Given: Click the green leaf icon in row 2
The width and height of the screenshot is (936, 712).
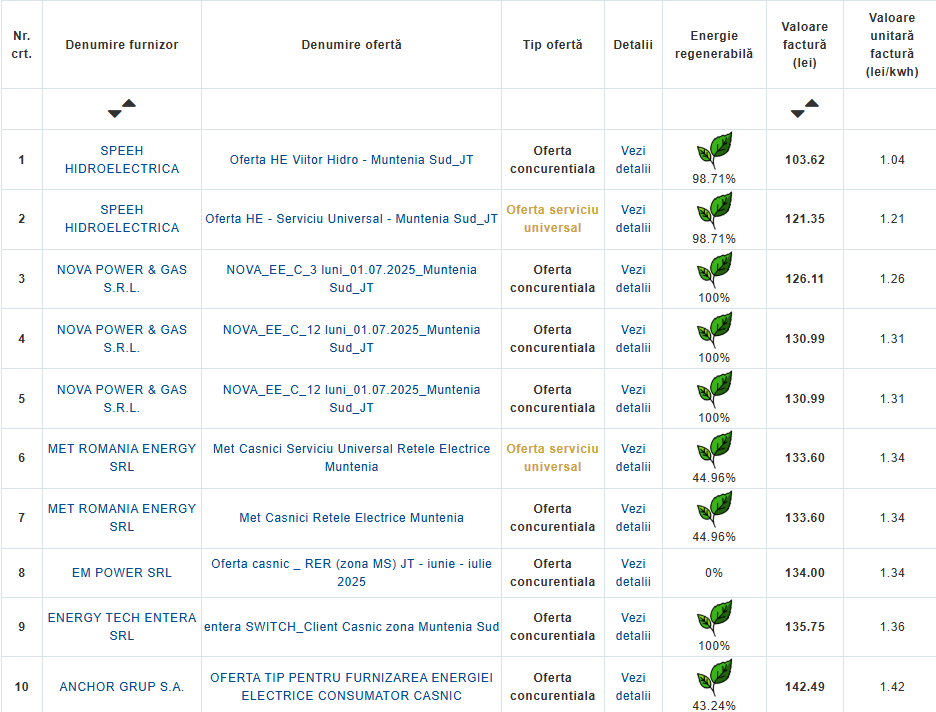Looking at the screenshot, I should (x=714, y=209).
